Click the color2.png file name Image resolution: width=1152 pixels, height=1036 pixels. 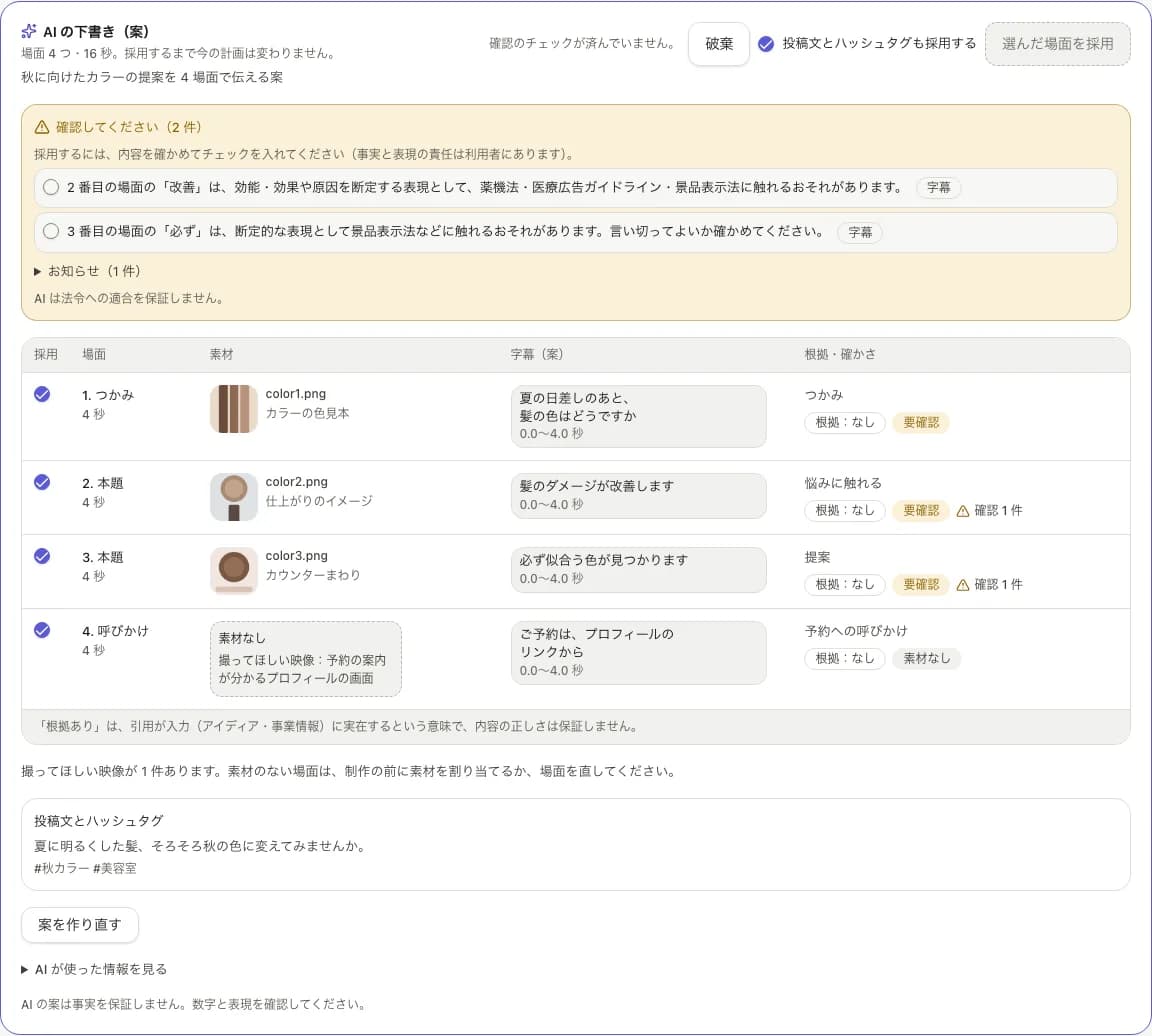coord(296,482)
